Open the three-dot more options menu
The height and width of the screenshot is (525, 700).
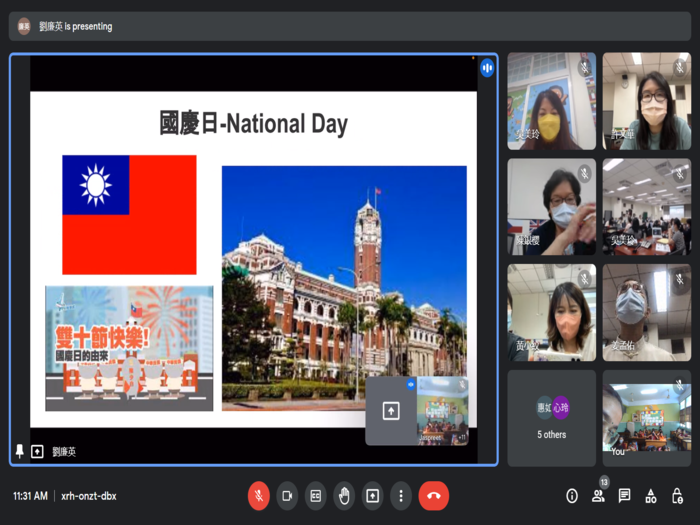click(401, 496)
